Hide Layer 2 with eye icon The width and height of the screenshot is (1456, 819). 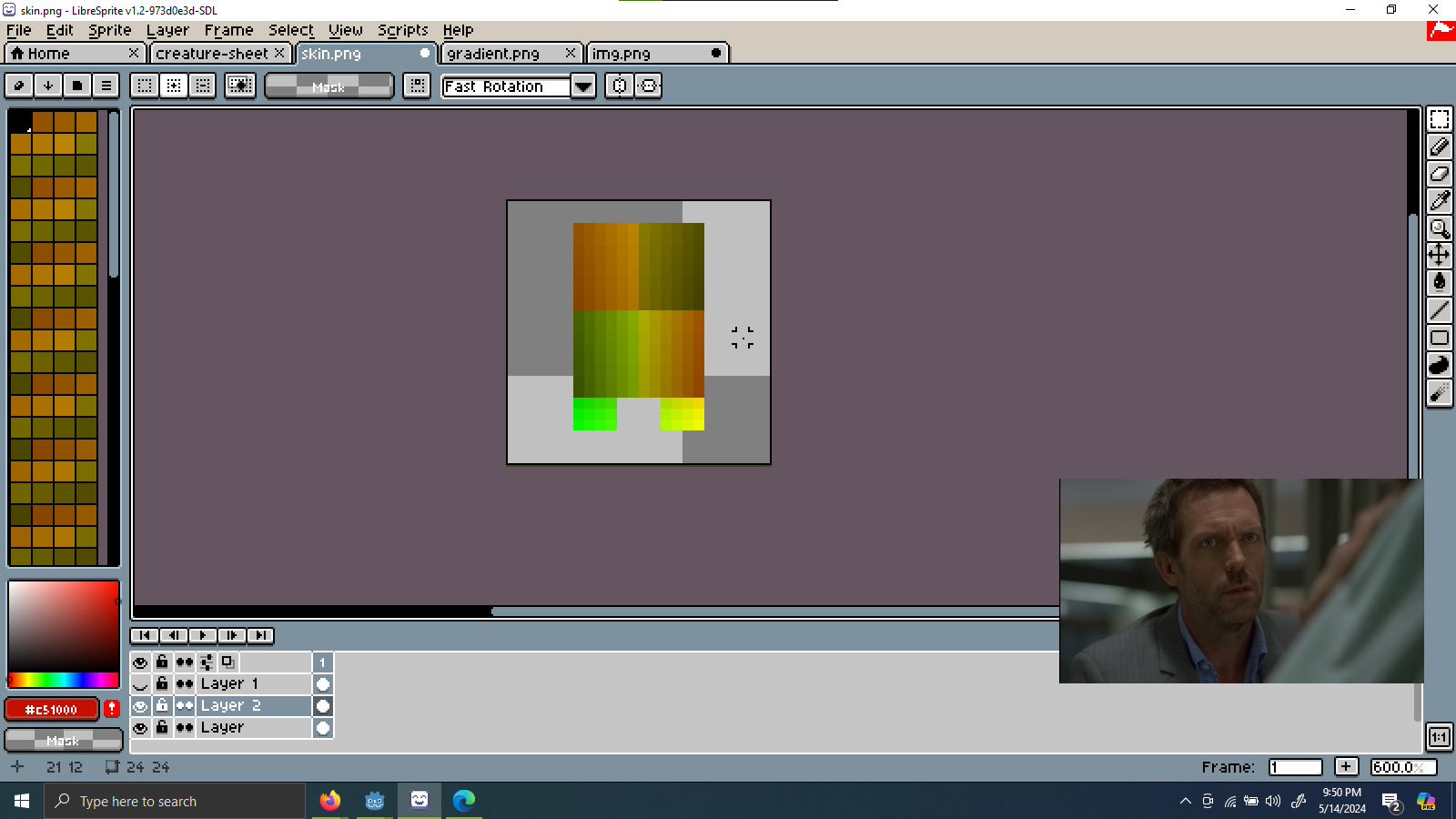click(140, 706)
